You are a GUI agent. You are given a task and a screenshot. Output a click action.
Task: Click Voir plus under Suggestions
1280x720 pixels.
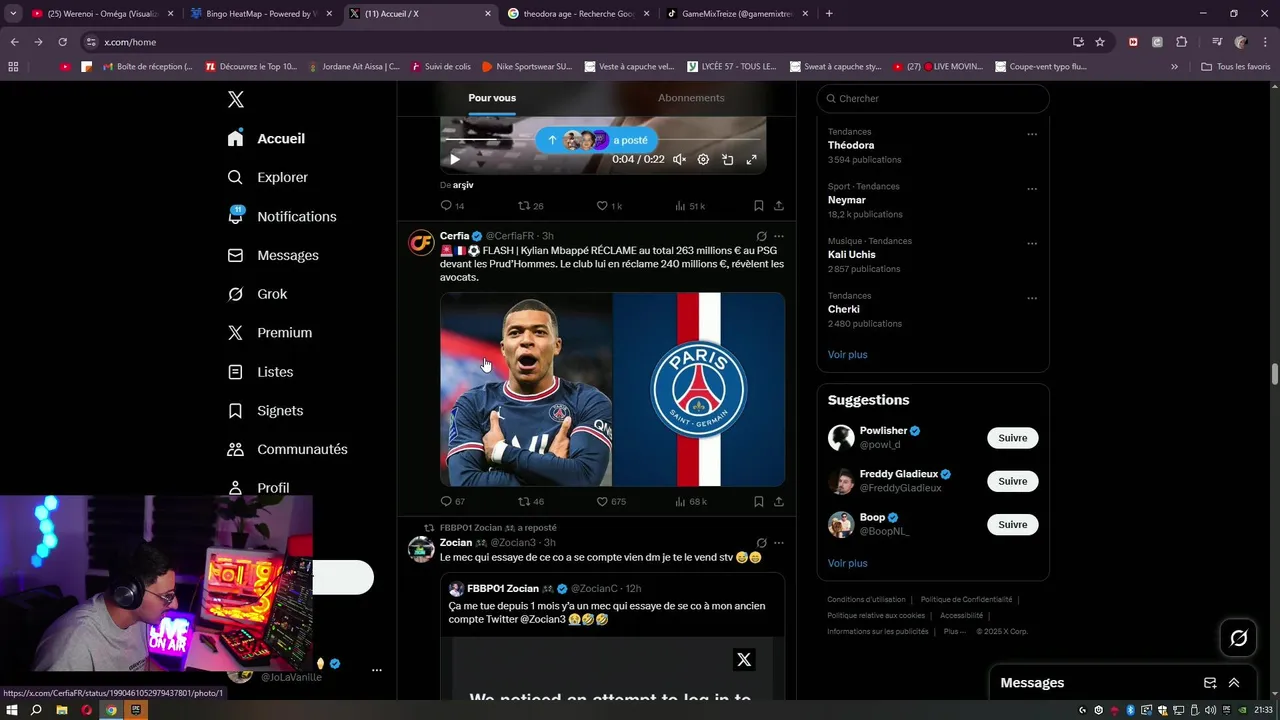point(847,563)
